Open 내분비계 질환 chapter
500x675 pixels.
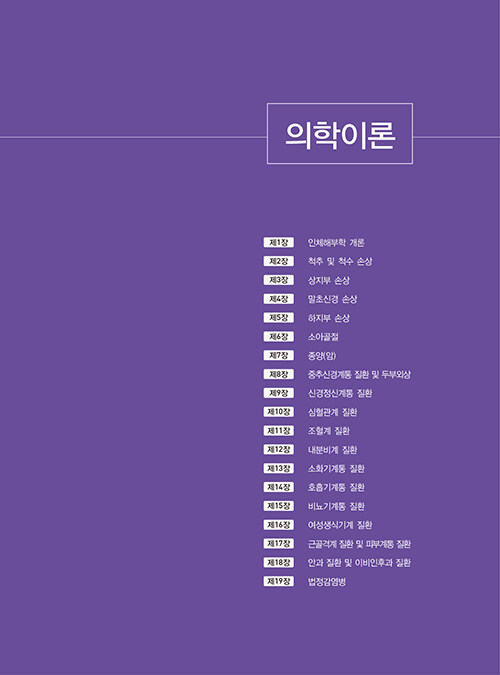(x=332, y=450)
